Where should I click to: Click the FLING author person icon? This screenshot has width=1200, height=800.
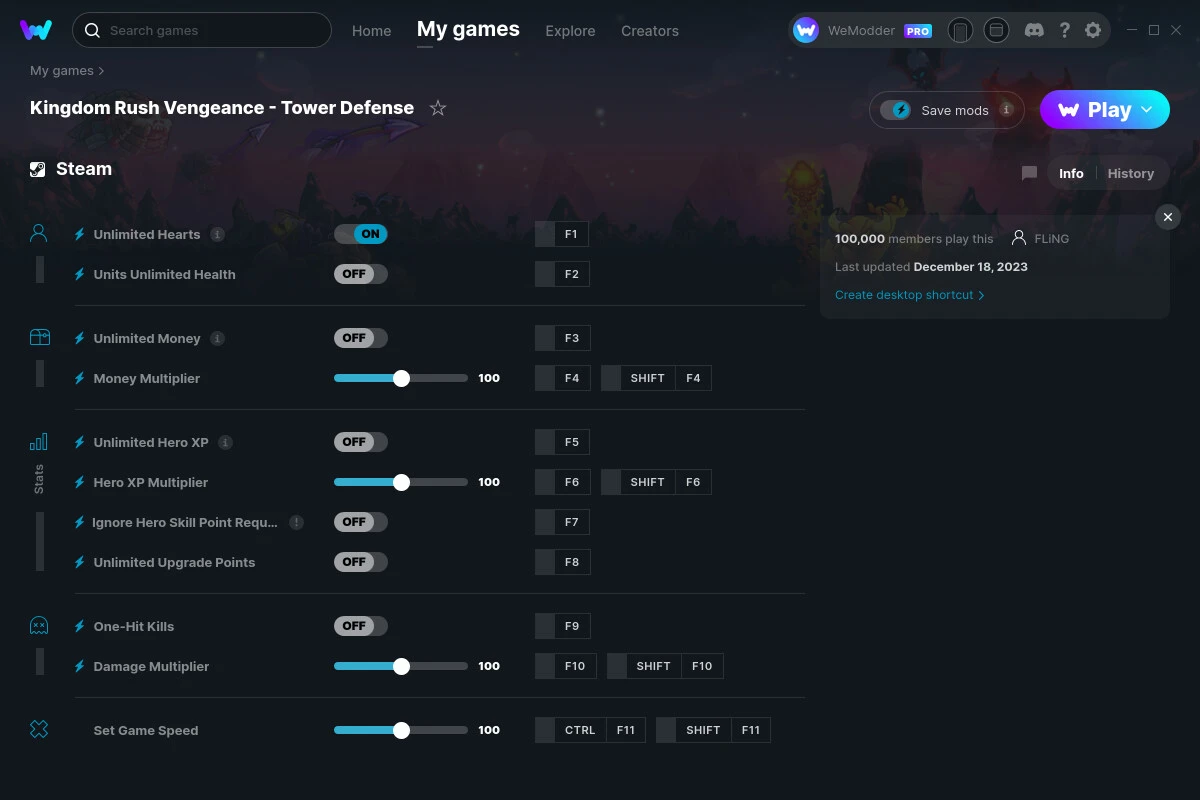(x=1019, y=238)
